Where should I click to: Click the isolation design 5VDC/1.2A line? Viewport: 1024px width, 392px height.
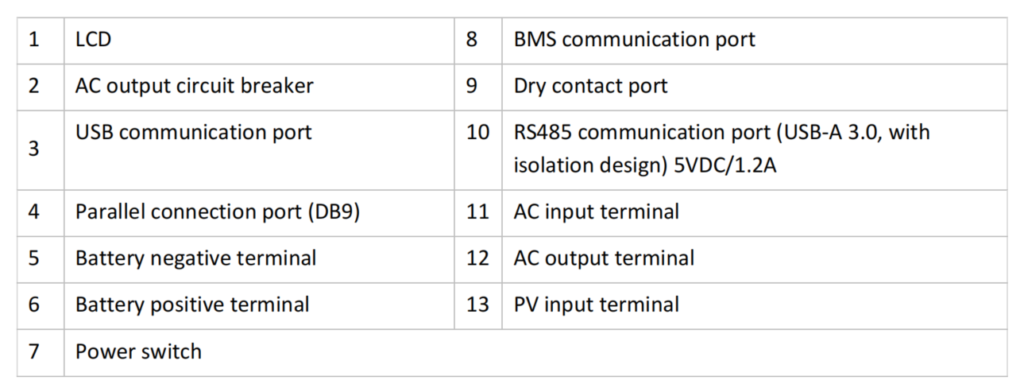(x=645, y=166)
